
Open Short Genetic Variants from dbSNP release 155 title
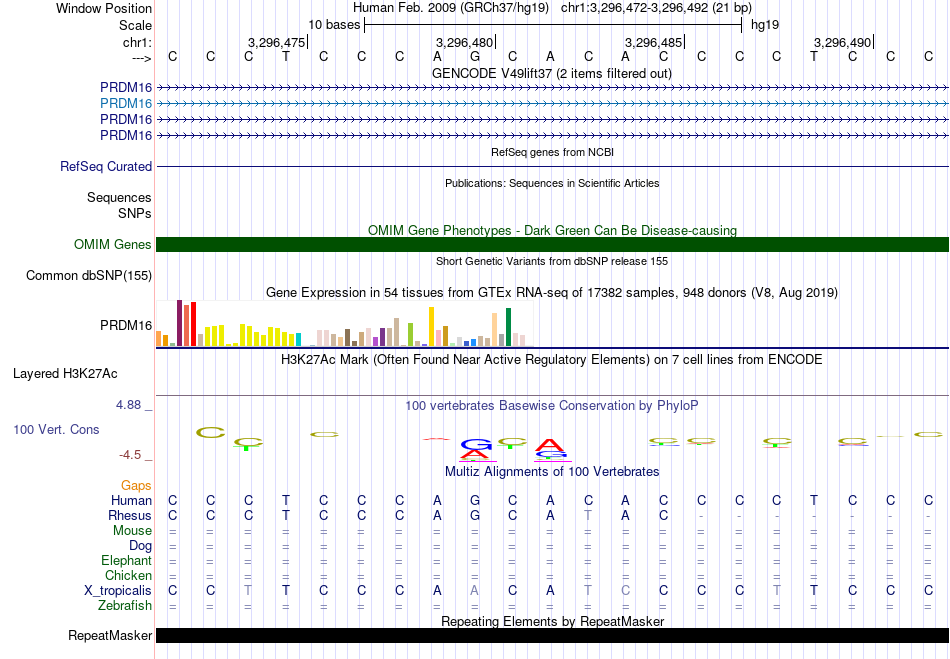coord(552,261)
